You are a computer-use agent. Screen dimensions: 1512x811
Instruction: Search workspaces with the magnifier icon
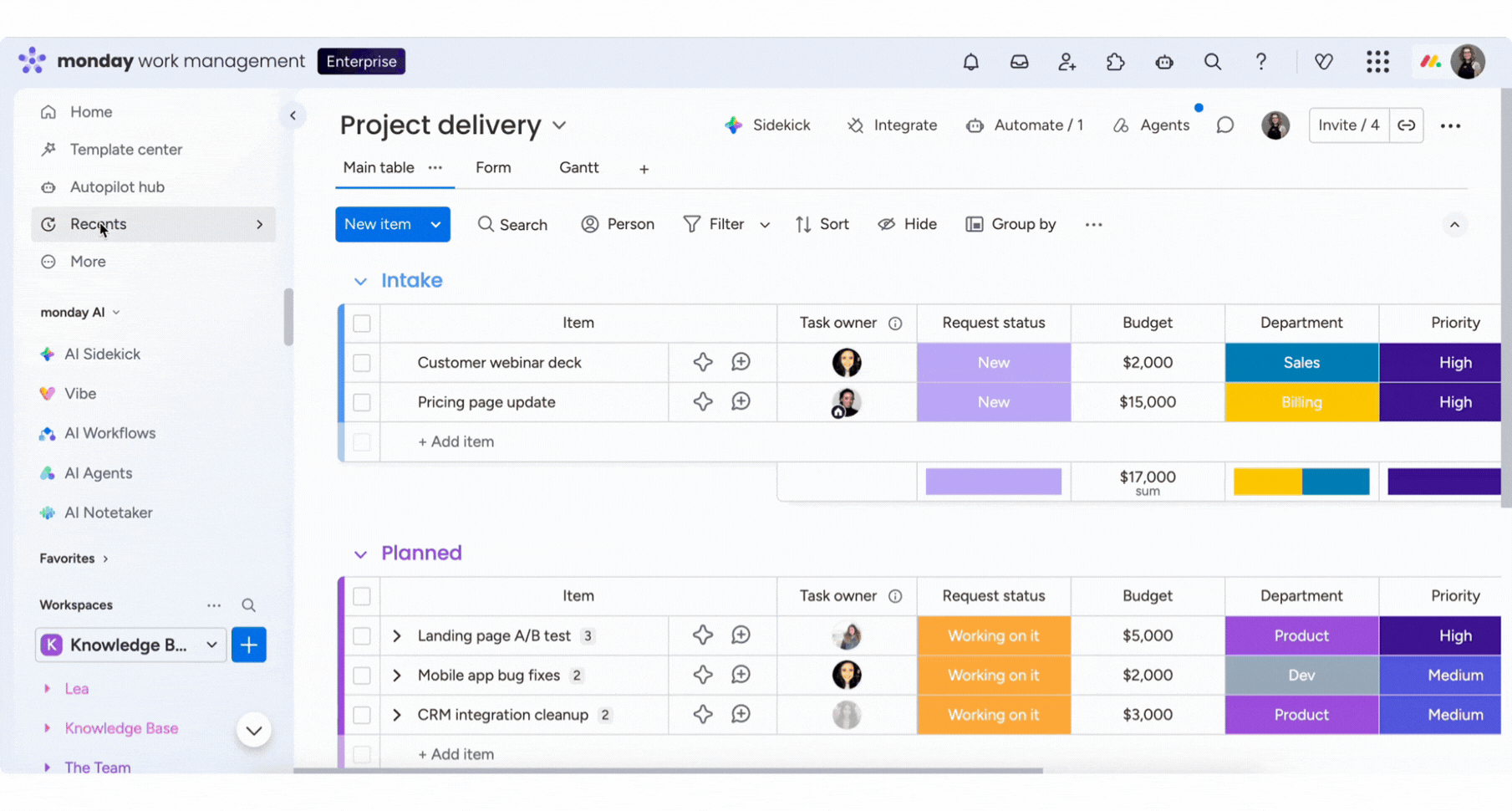[x=248, y=605]
